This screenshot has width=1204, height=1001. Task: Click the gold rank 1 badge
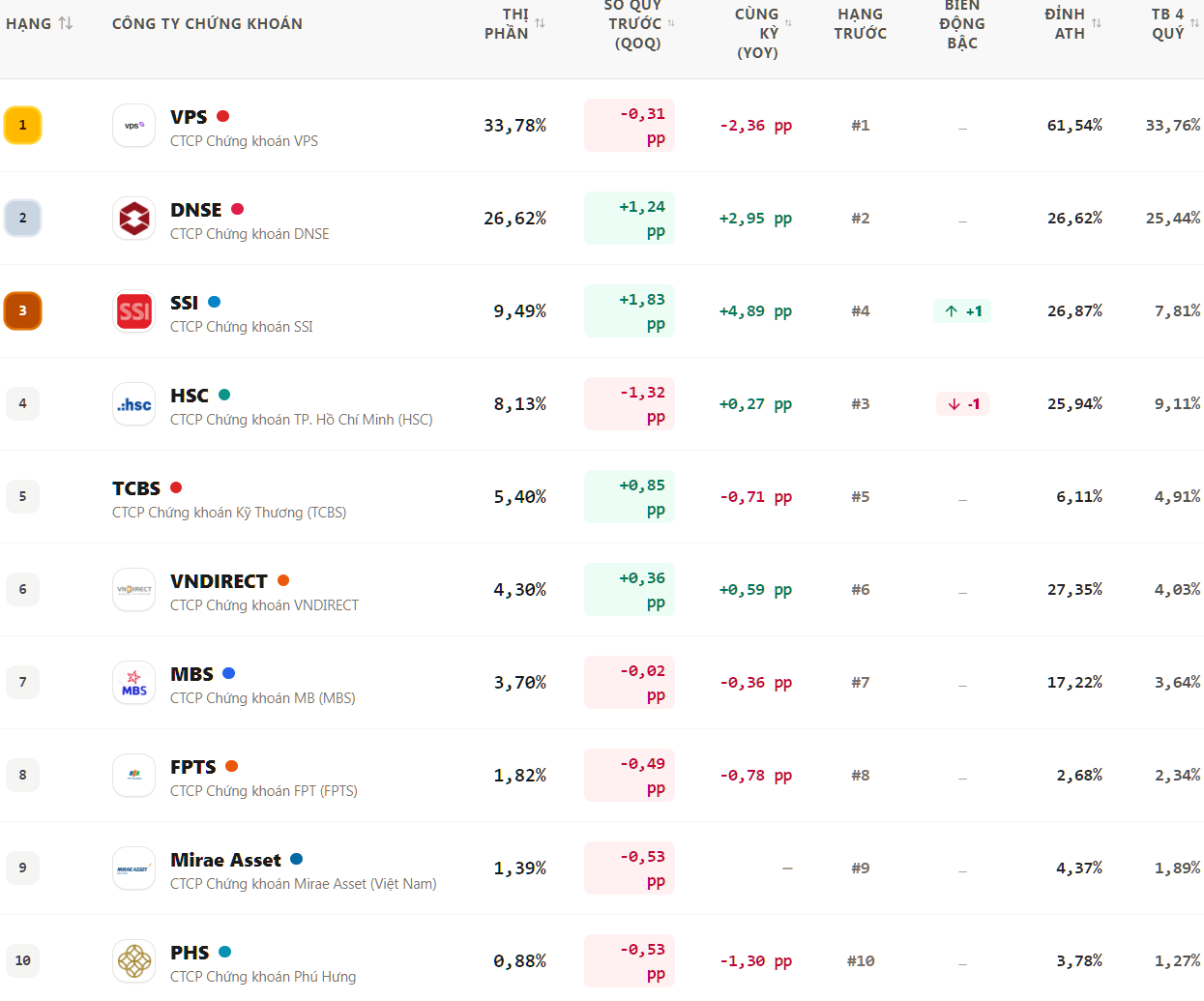click(x=23, y=125)
